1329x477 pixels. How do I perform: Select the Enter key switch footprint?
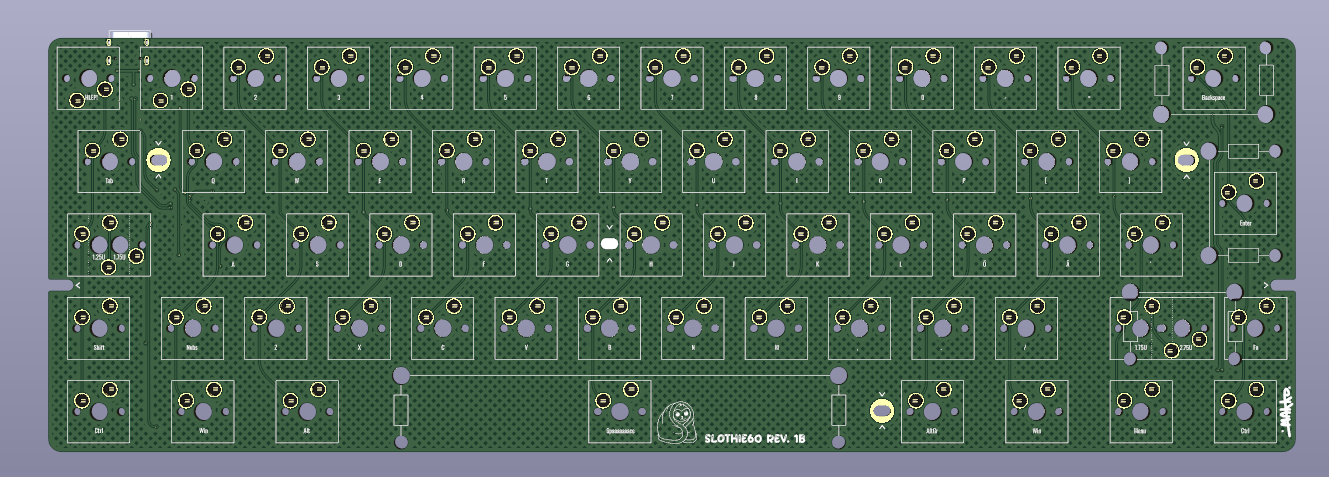(x=1245, y=203)
